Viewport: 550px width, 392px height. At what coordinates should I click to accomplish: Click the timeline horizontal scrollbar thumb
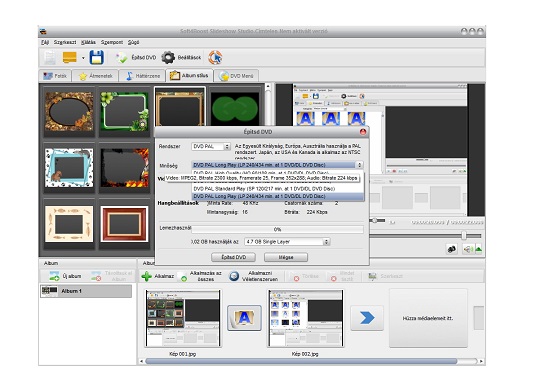[x=301, y=361]
